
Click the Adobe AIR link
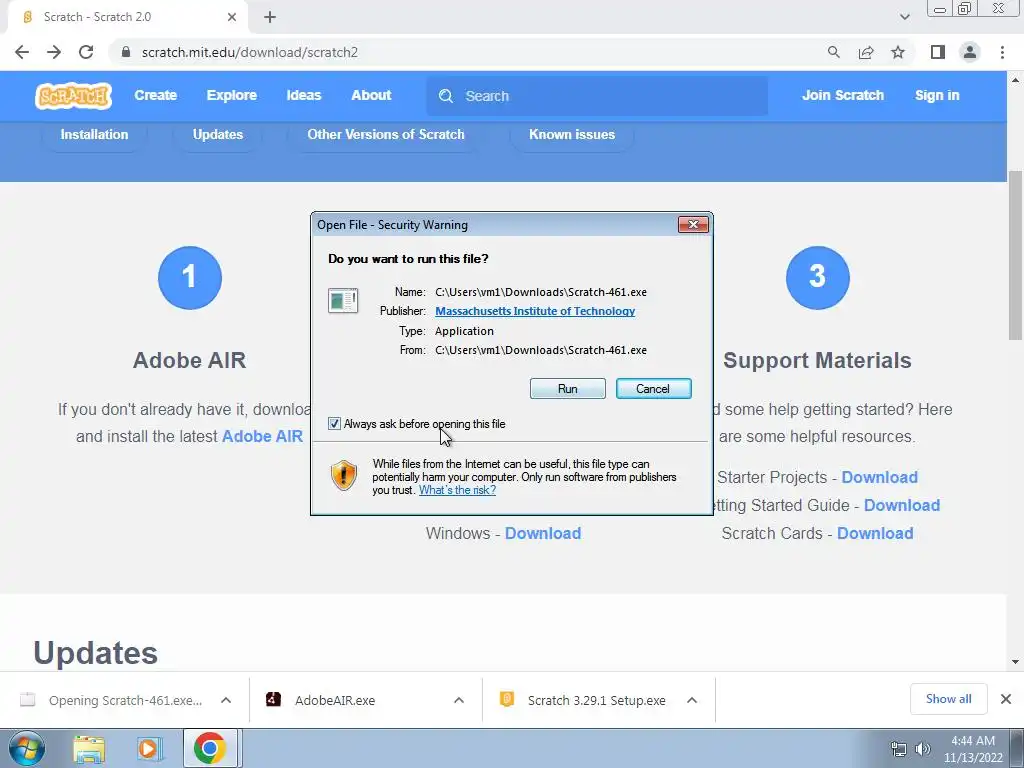(263, 436)
